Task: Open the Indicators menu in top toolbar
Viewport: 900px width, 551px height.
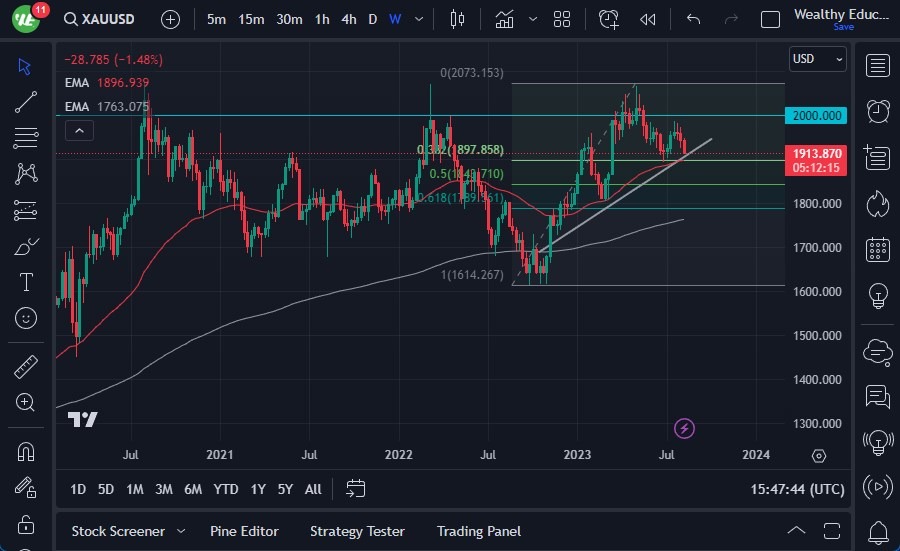Action: pyautogui.click(x=505, y=19)
